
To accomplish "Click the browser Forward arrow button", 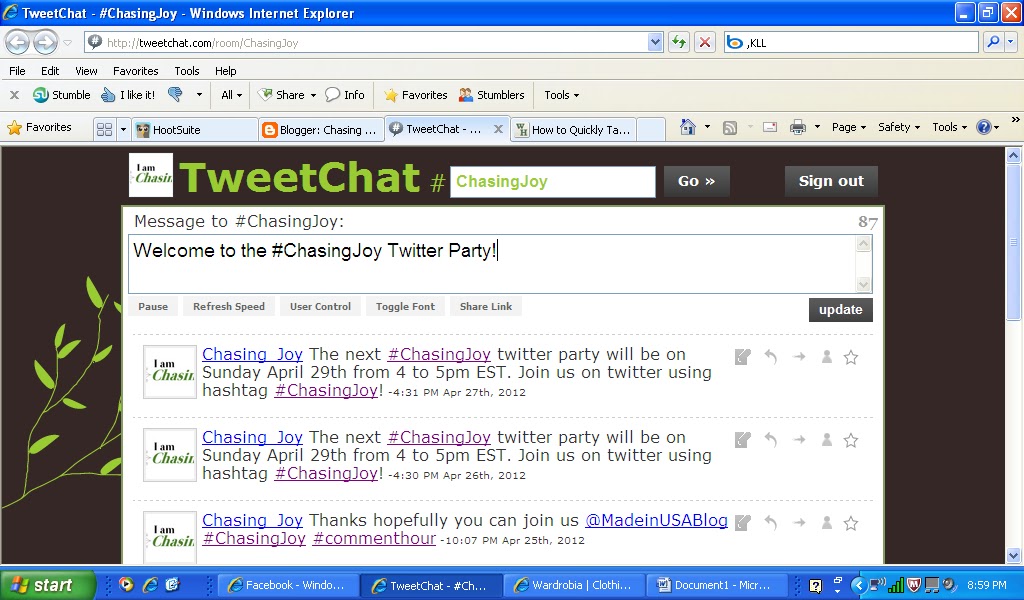I will [x=45, y=43].
